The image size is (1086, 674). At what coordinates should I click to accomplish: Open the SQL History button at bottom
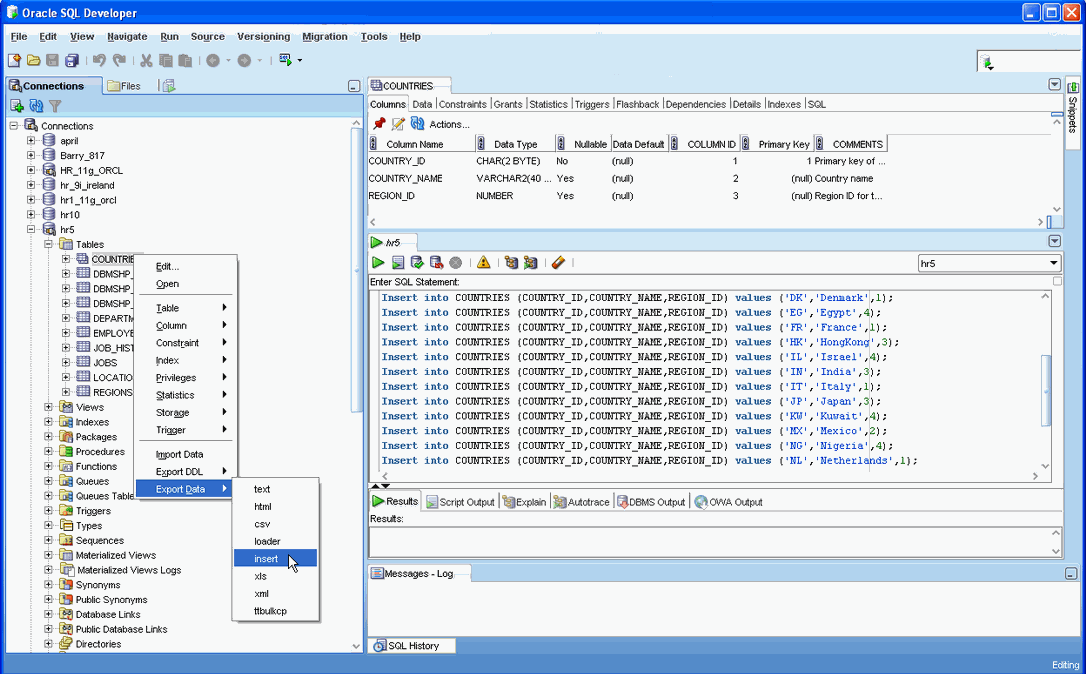(x=412, y=646)
